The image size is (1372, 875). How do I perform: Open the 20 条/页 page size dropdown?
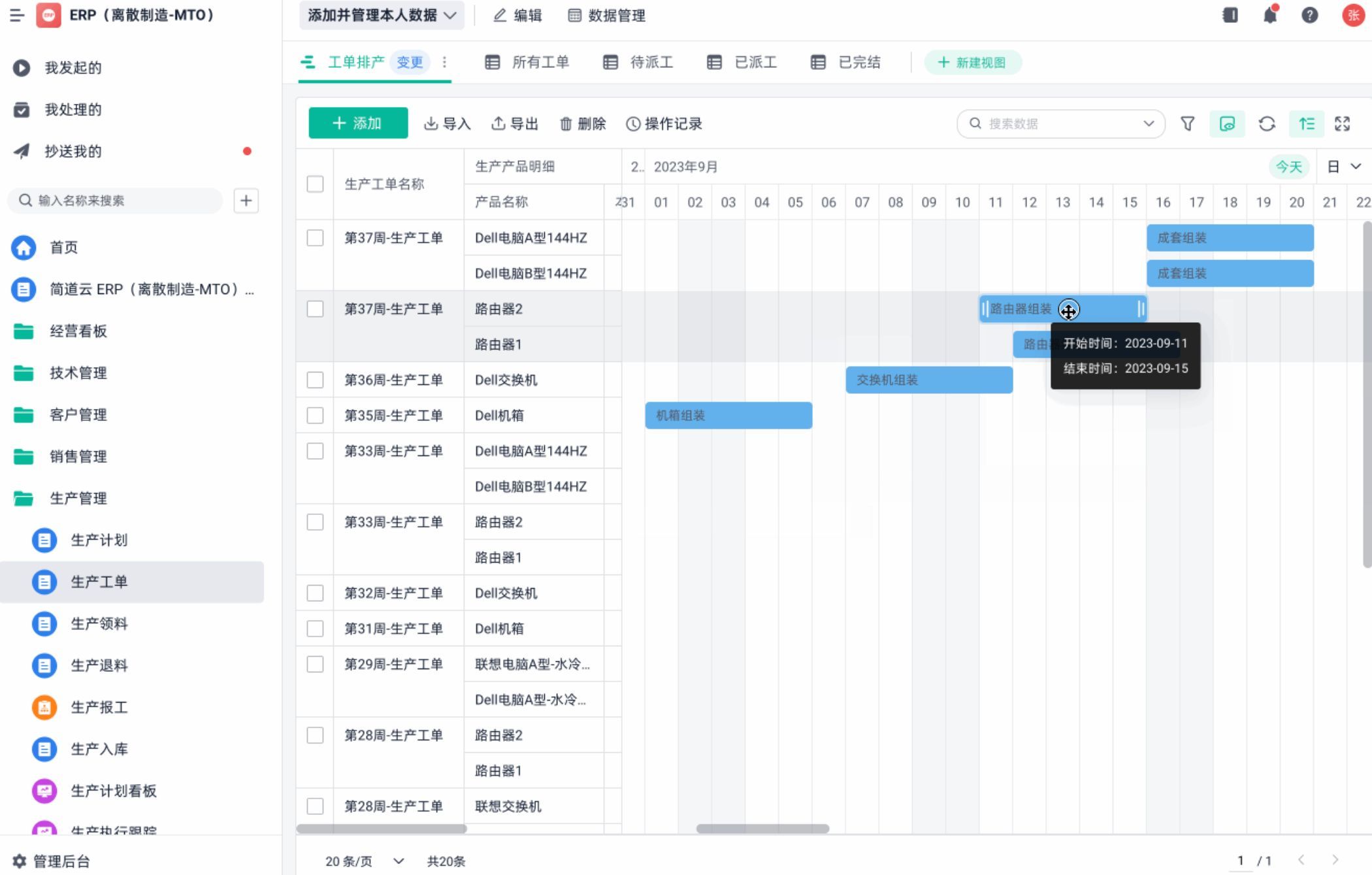pos(365,861)
